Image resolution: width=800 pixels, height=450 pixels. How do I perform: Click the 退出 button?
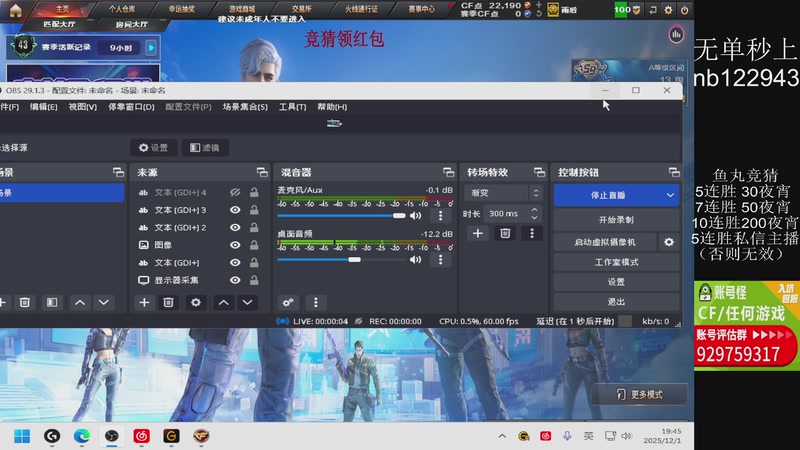tap(616, 302)
